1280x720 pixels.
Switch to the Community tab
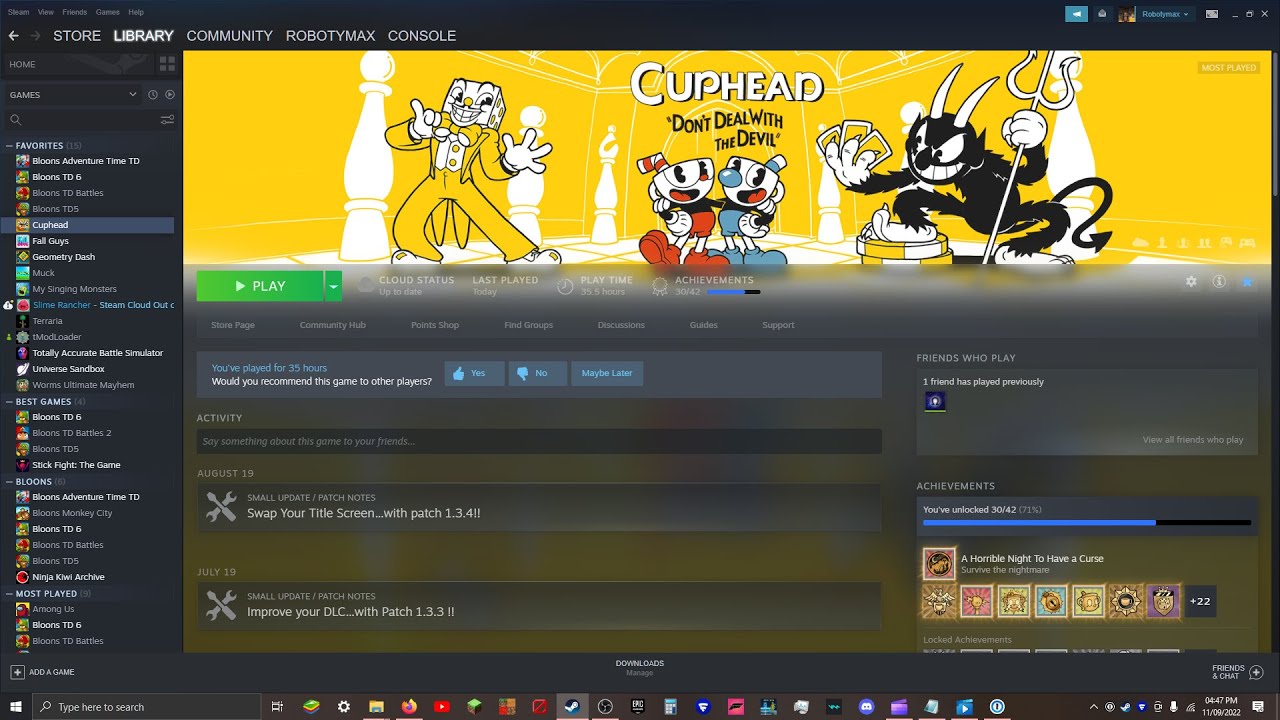(x=229, y=36)
